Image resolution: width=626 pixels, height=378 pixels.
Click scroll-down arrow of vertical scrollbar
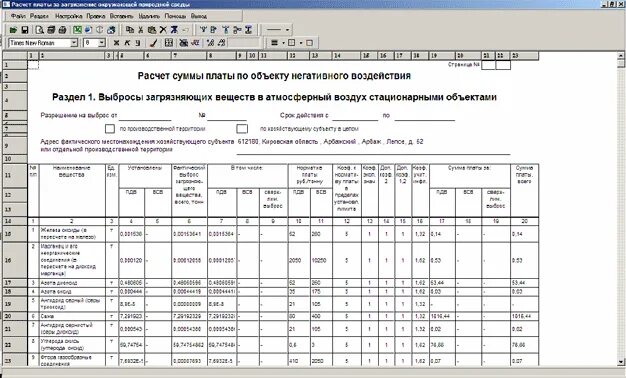[x=621, y=362]
